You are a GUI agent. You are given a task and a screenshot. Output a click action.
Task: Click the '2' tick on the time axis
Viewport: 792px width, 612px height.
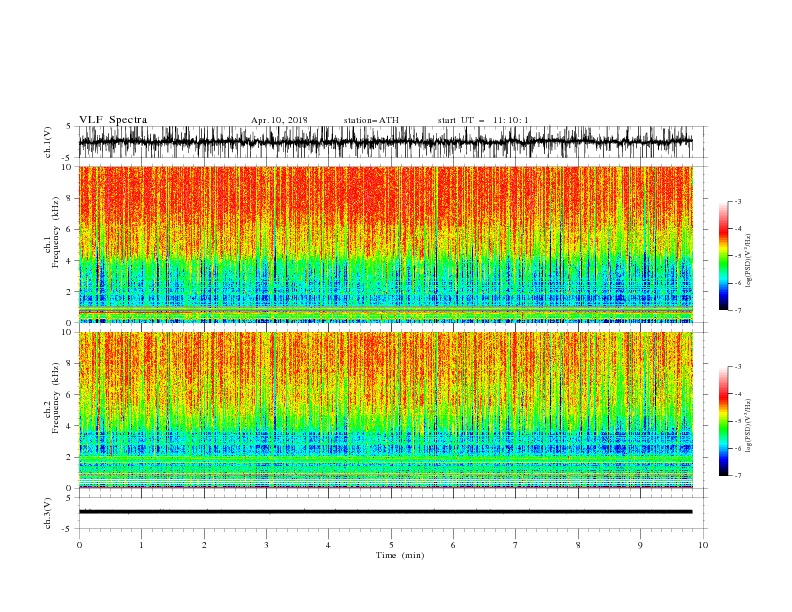pyautogui.click(x=204, y=545)
